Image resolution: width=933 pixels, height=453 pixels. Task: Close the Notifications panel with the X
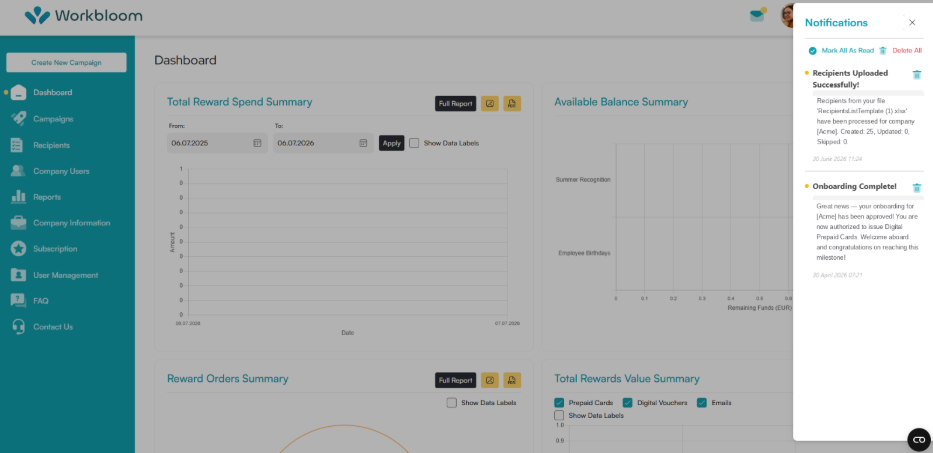pyautogui.click(x=912, y=23)
